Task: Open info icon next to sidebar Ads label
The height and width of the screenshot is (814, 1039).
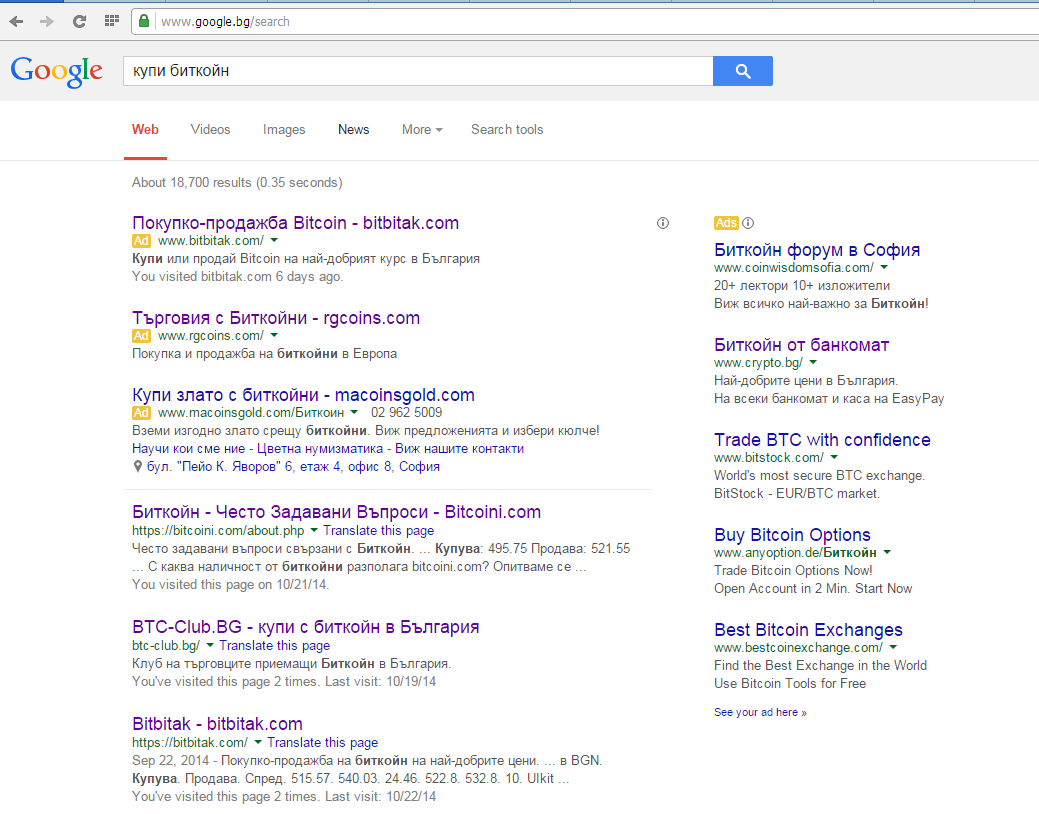Action: (748, 223)
